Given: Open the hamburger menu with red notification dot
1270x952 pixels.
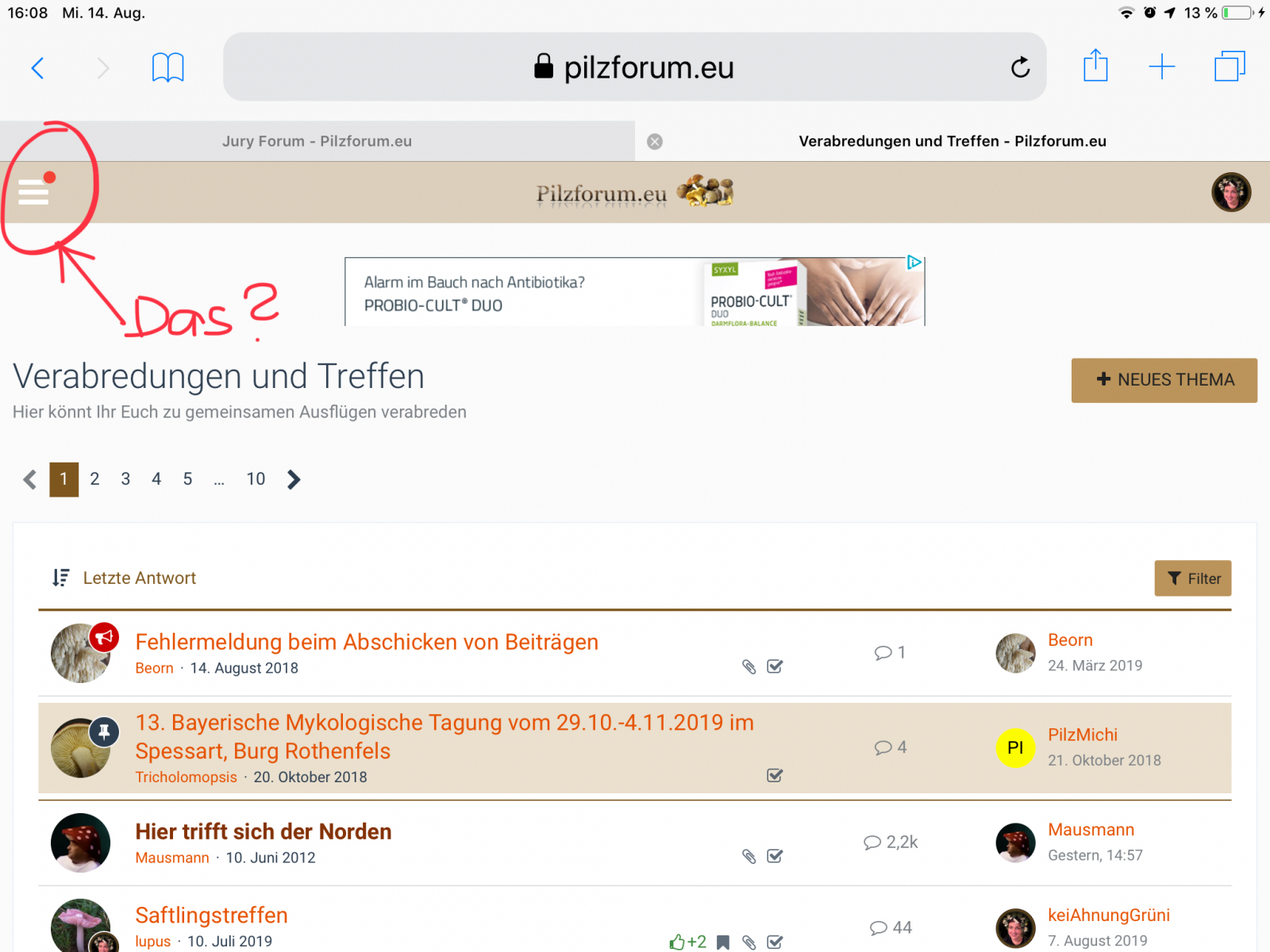Looking at the screenshot, I should (x=33, y=191).
